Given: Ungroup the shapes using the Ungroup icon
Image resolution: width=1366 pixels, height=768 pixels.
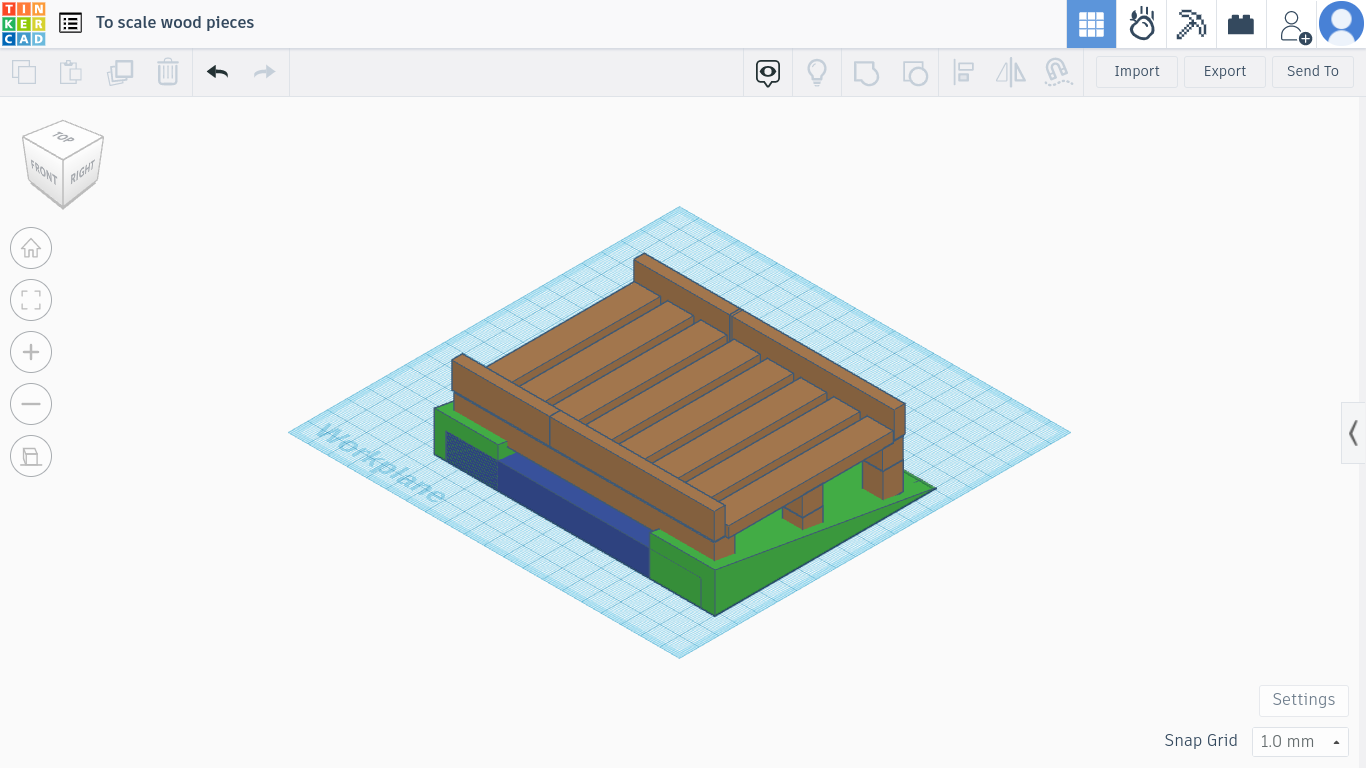Looking at the screenshot, I should 915,72.
